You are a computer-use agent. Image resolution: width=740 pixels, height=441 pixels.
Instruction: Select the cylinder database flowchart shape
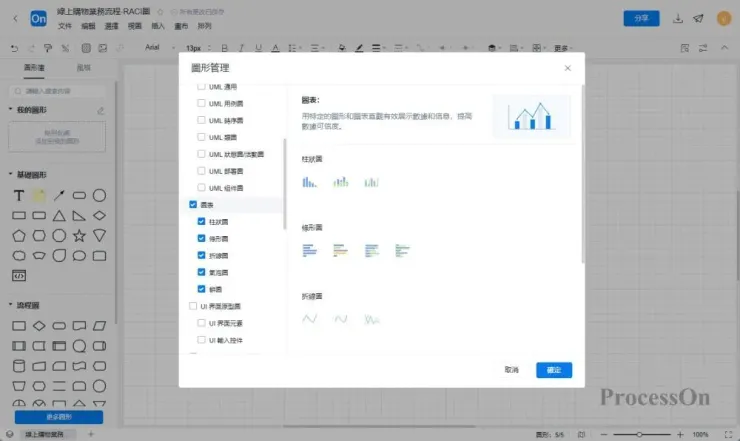[x=19, y=366]
